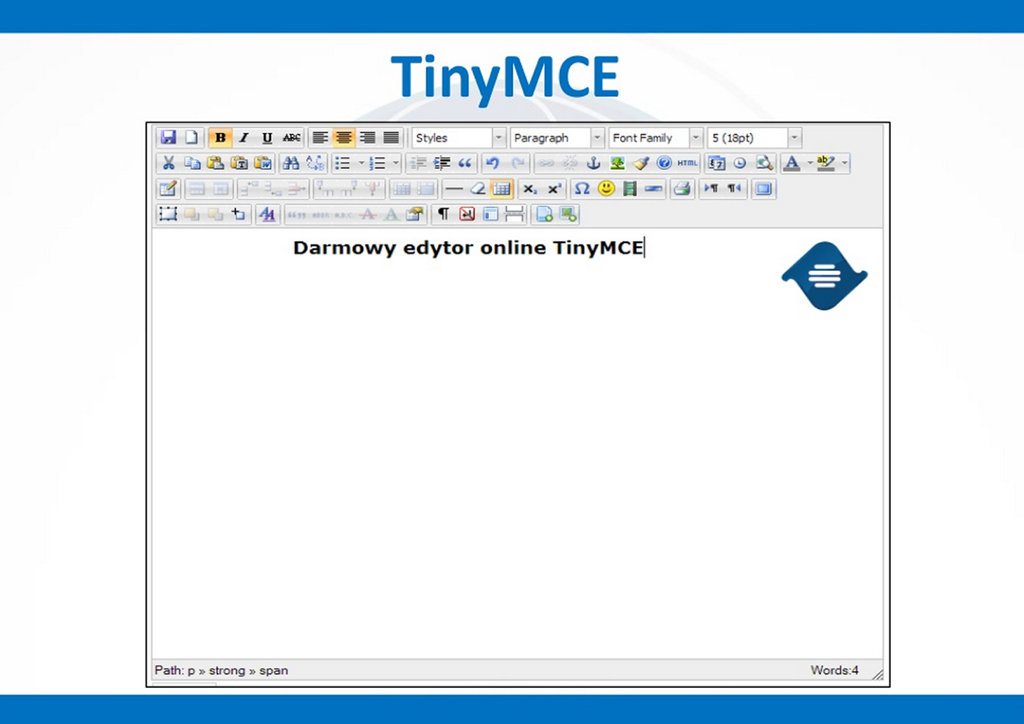The height and width of the screenshot is (724, 1024).
Task: Apply superscript formatting
Action: (554, 189)
